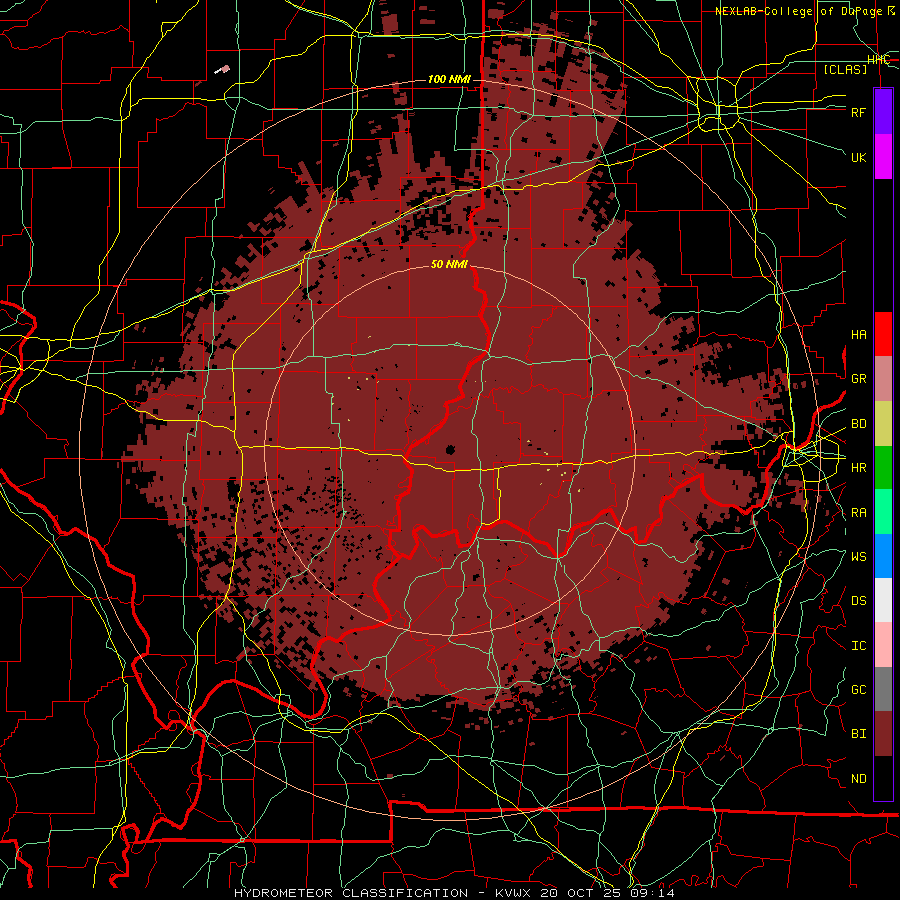
Task: Select the 'WS' legend label
Action: pos(858,556)
